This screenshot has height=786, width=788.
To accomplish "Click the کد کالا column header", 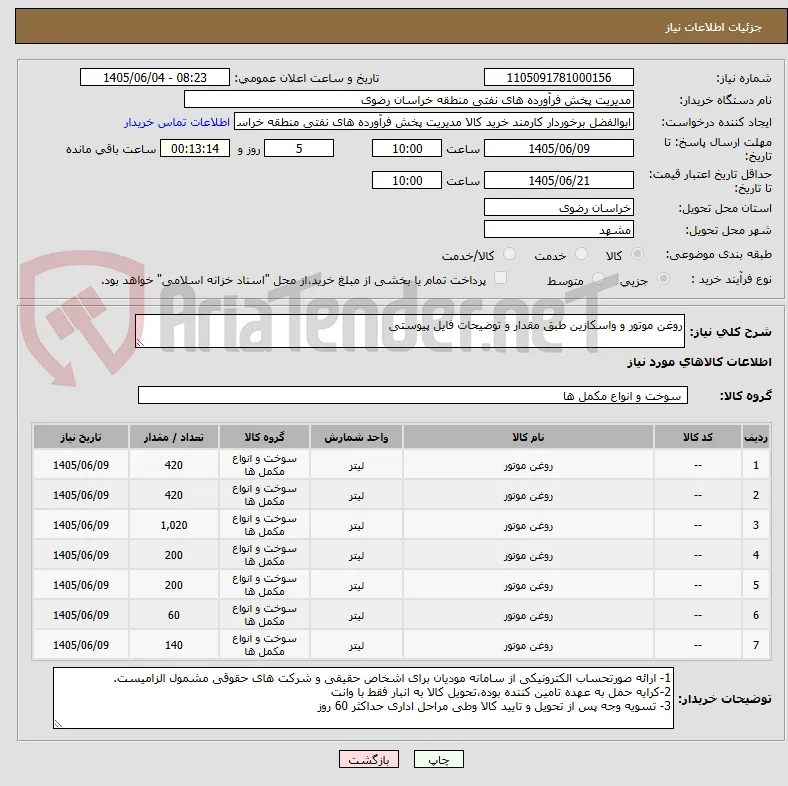I will click(698, 437).
